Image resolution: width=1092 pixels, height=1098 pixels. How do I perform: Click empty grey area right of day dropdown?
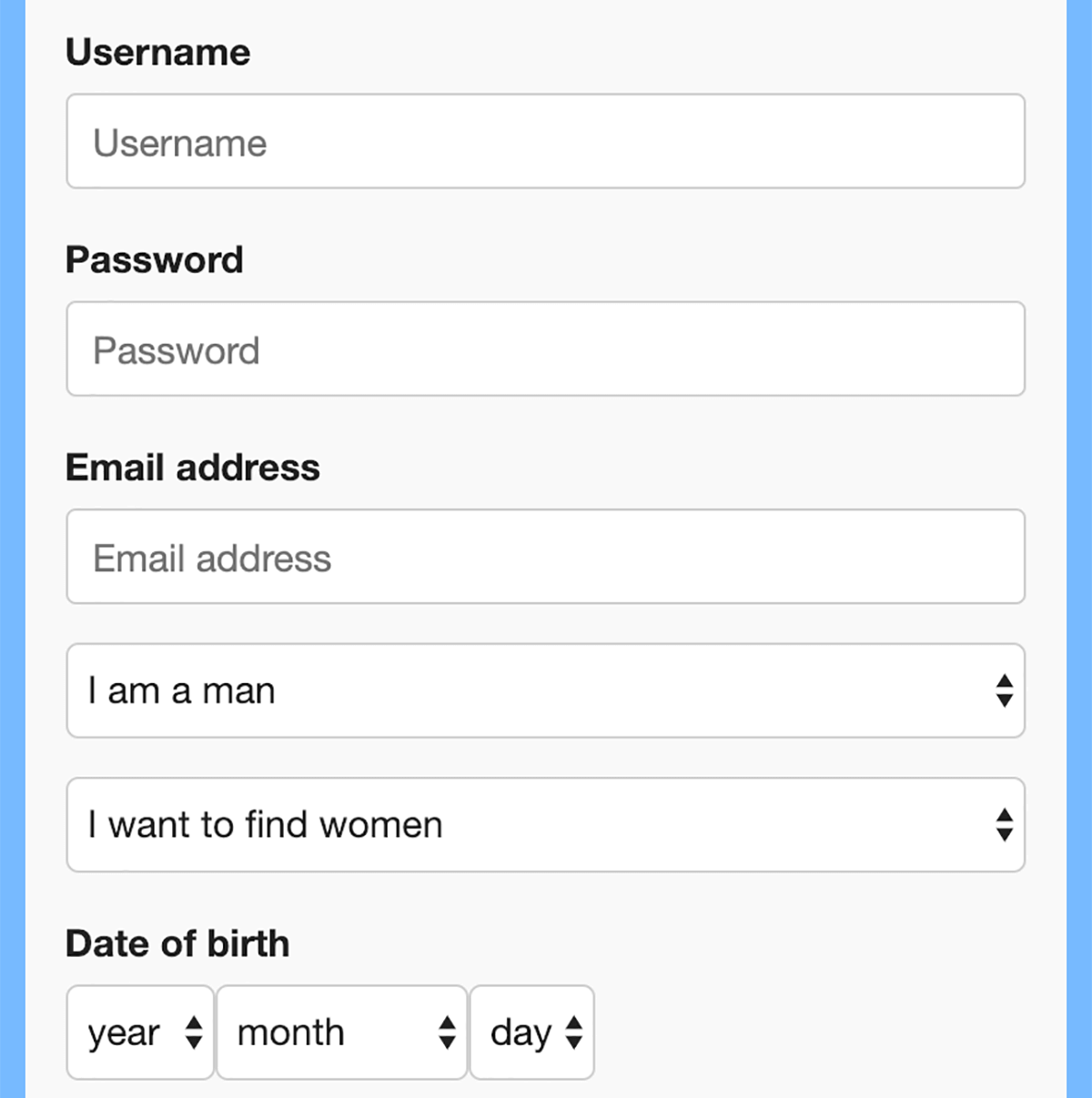coord(819,1033)
